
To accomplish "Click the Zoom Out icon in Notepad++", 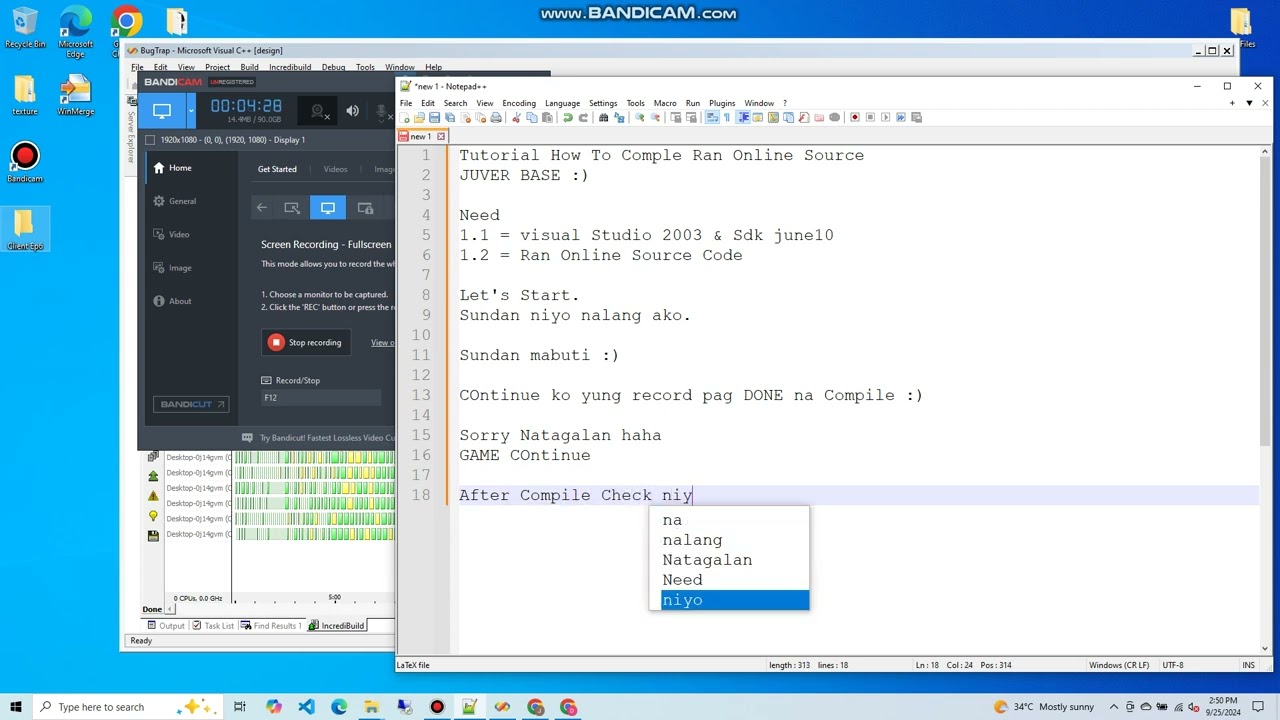I will click(x=655, y=117).
